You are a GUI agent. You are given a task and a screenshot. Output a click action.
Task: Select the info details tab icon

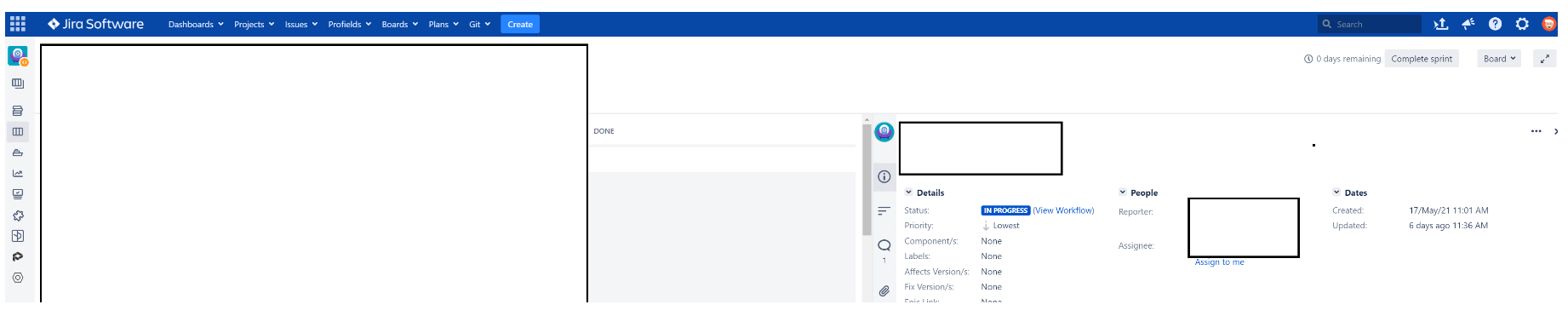pos(884,176)
